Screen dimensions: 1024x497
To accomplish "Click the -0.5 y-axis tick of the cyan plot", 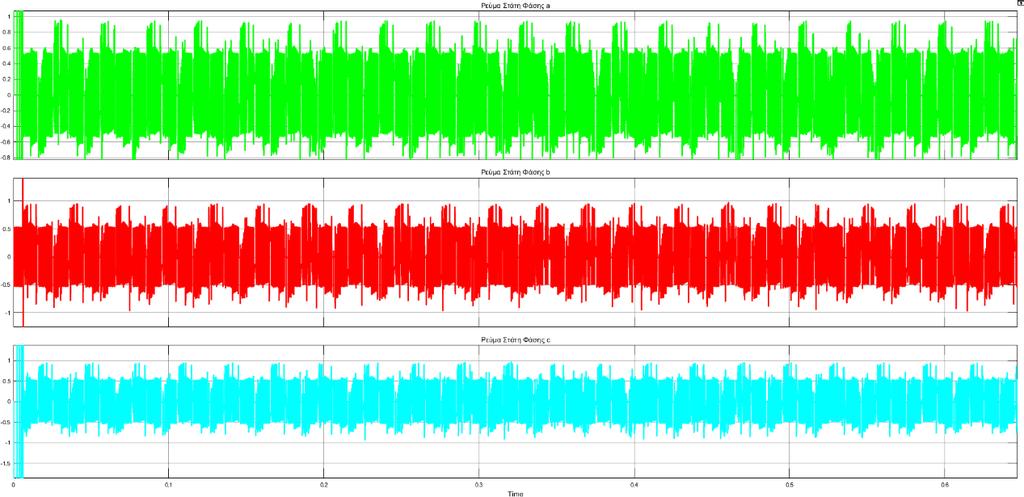I will click(6, 422).
